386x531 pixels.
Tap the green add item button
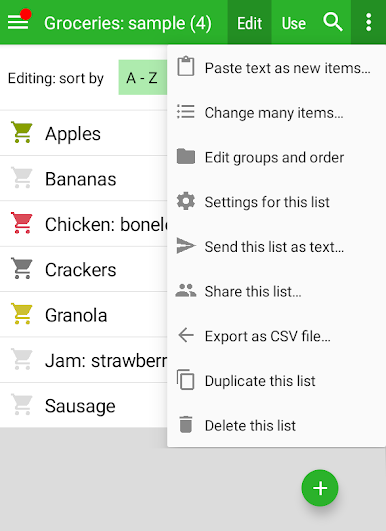(x=320, y=488)
